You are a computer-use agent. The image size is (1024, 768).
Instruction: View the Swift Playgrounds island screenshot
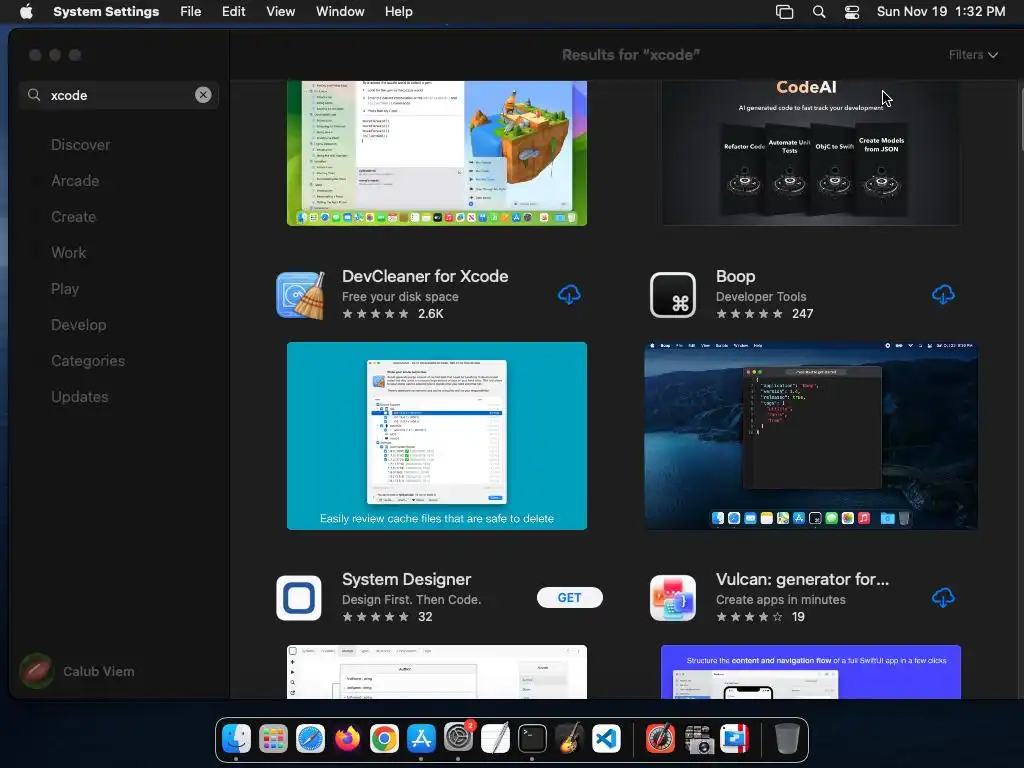click(436, 152)
